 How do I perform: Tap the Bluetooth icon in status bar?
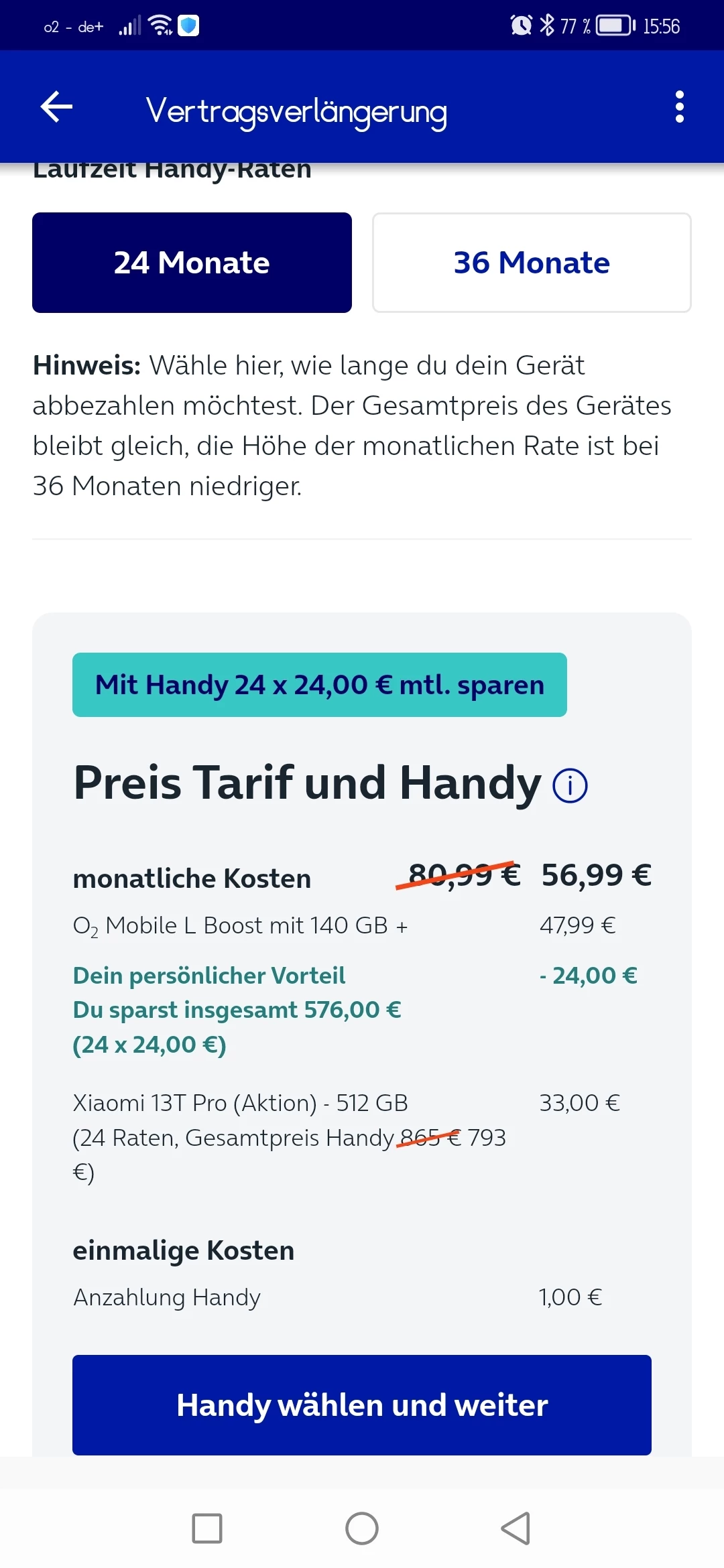coord(547,26)
